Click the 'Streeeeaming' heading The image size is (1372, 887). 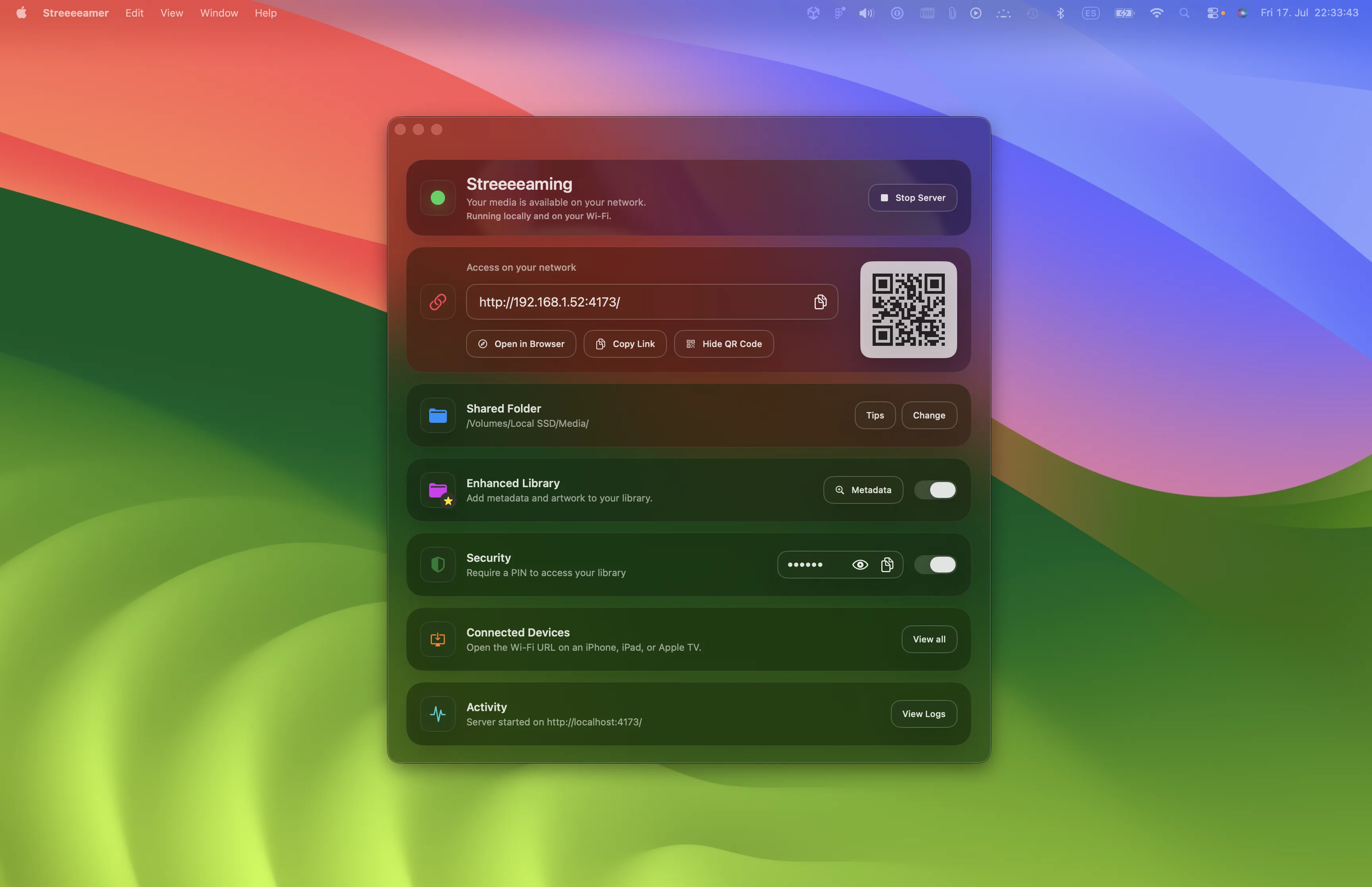click(x=519, y=184)
